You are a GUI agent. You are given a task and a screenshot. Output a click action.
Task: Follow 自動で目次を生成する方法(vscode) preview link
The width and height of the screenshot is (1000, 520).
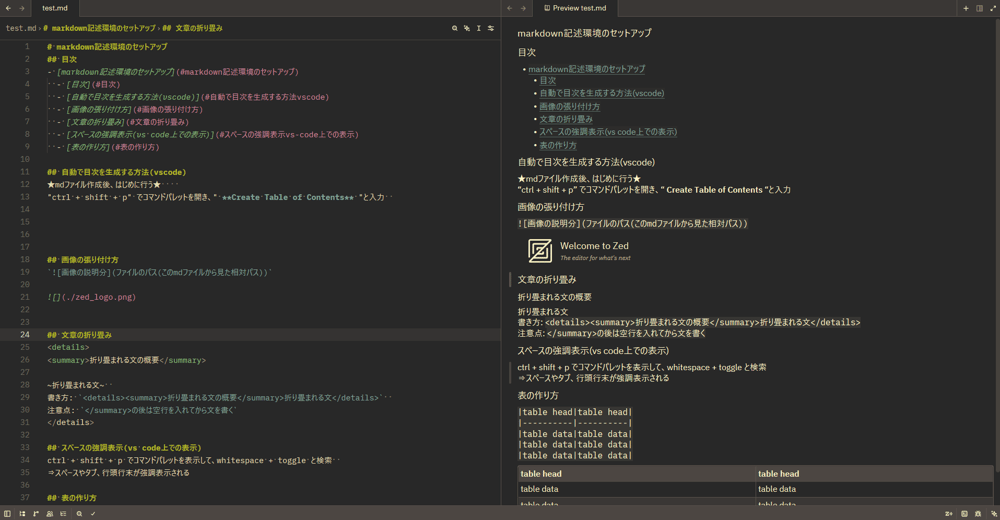pyautogui.click(x=602, y=93)
